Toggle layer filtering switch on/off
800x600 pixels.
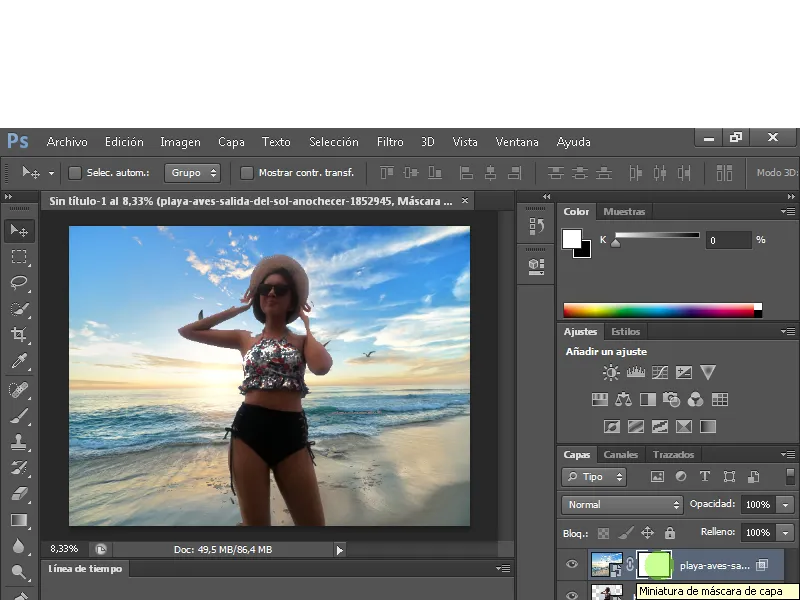790,477
